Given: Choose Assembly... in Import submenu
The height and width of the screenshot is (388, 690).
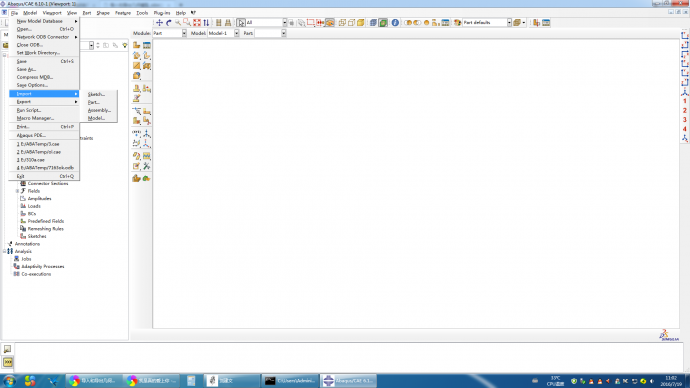Looking at the screenshot, I should click(99, 110).
